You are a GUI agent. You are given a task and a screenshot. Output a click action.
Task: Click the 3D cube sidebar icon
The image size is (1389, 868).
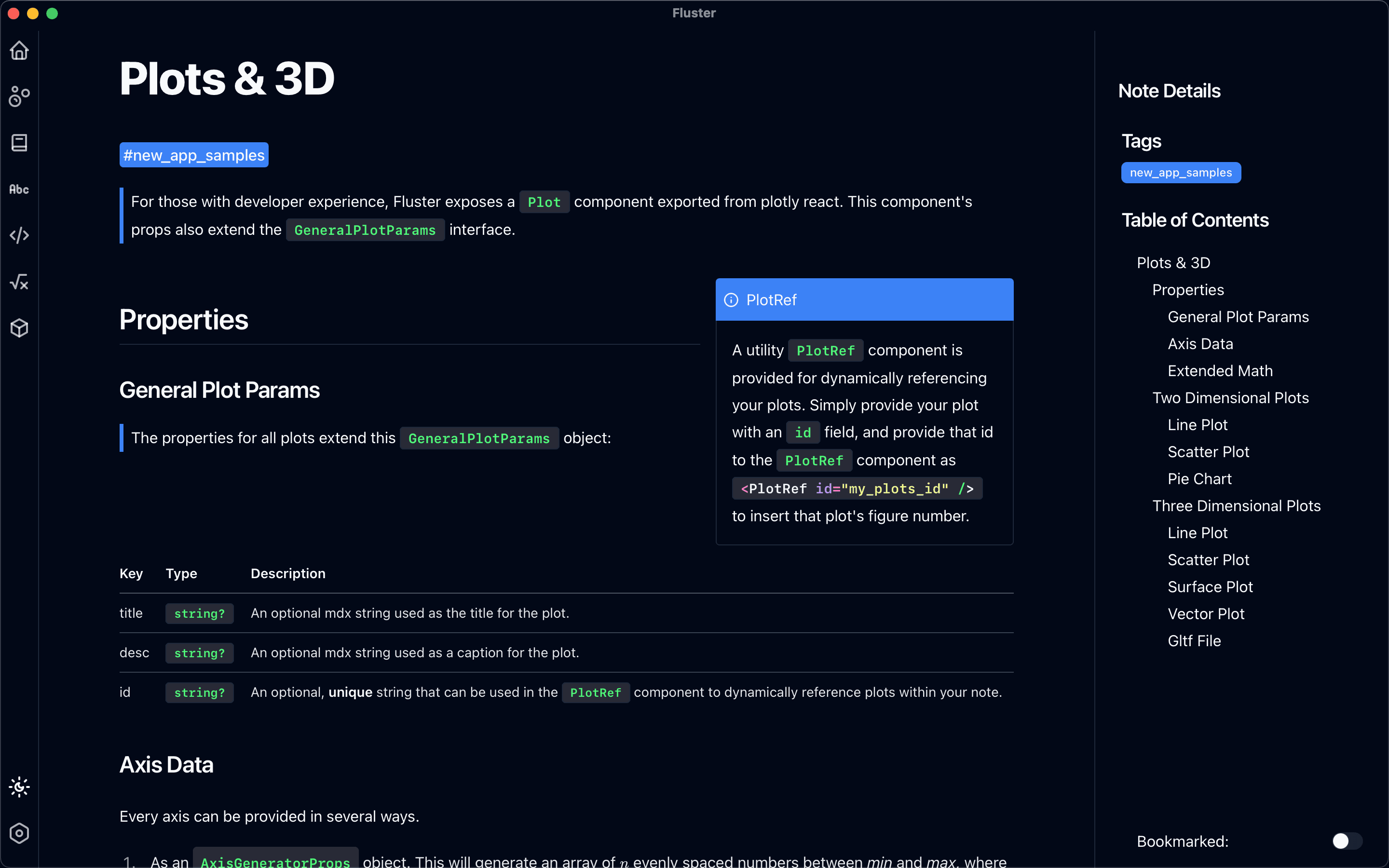point(19,328)
